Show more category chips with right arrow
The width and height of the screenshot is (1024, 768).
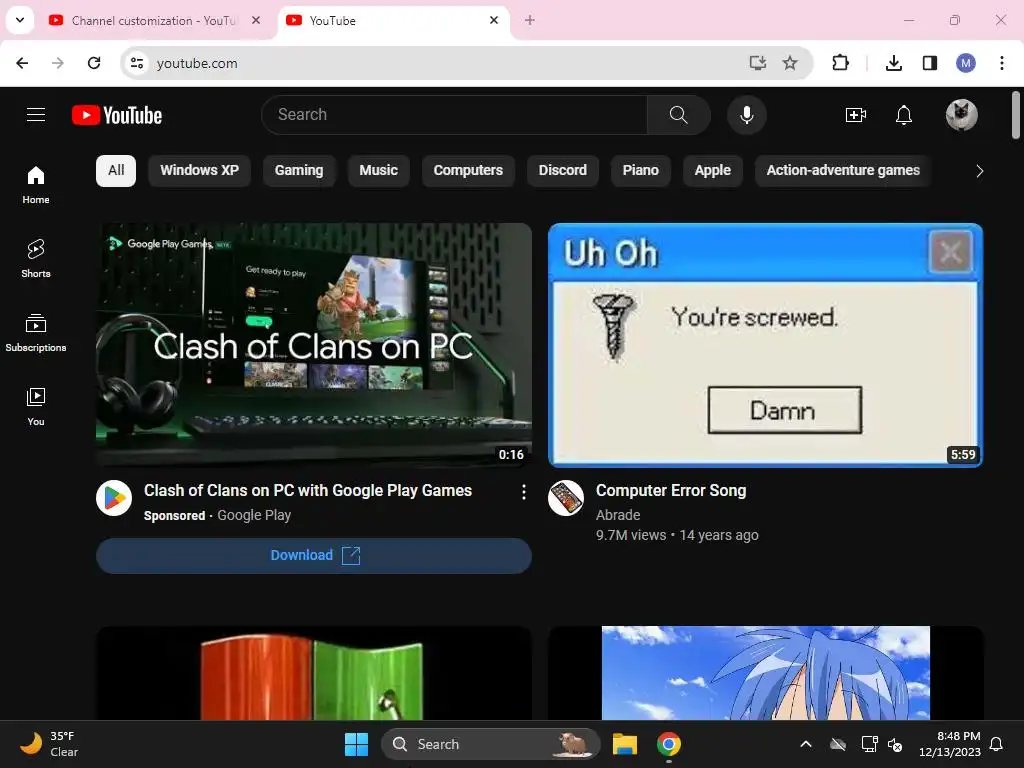(979, 171)
